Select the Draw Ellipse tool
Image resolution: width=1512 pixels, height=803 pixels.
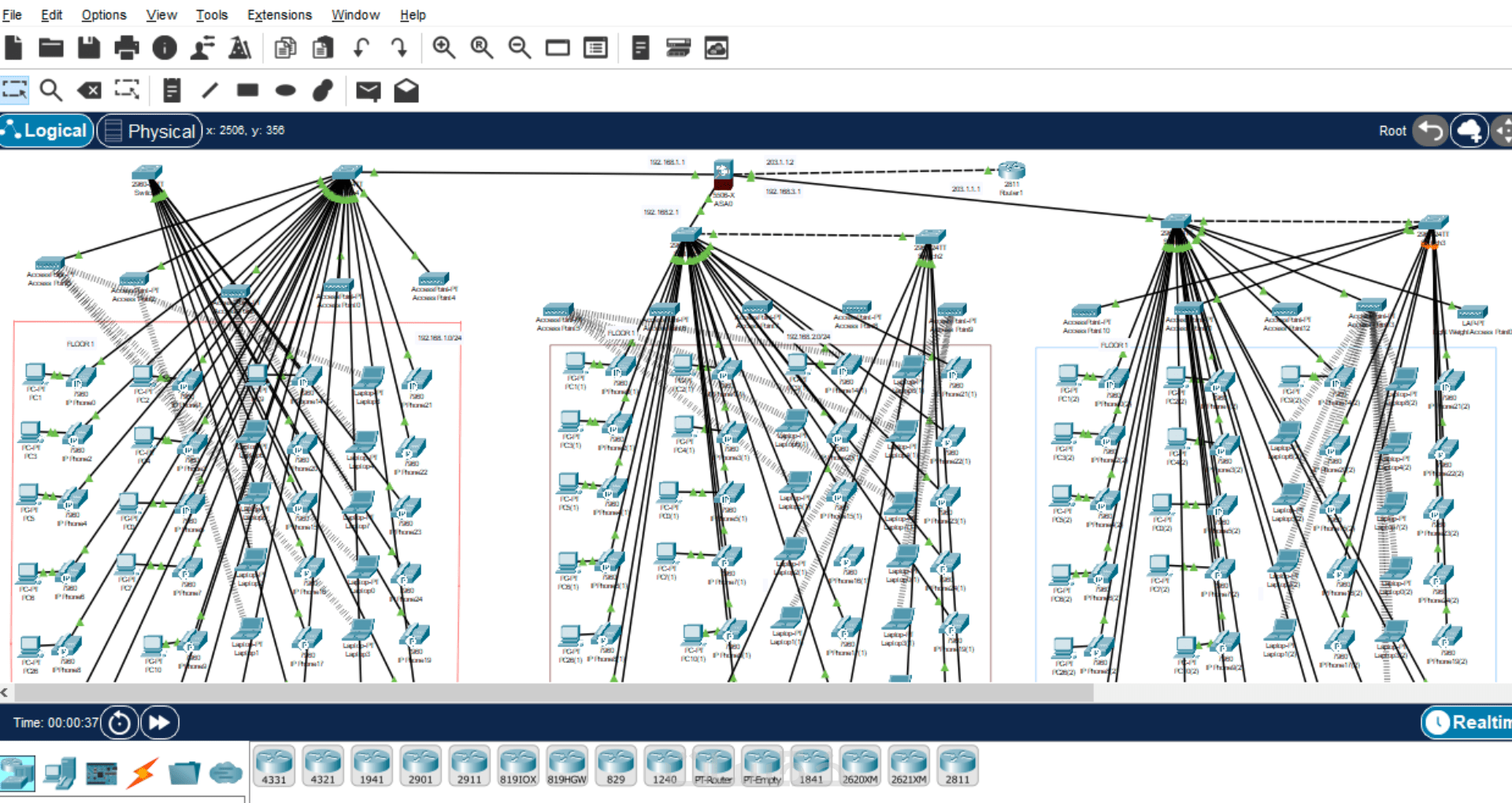point(286,91)
